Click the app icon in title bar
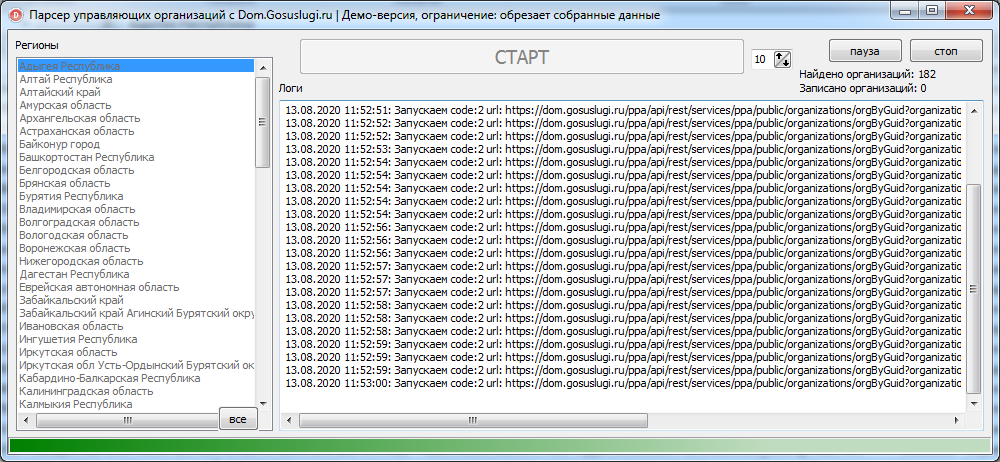This screenshot has height=462, width=1000. click(16, 16)
